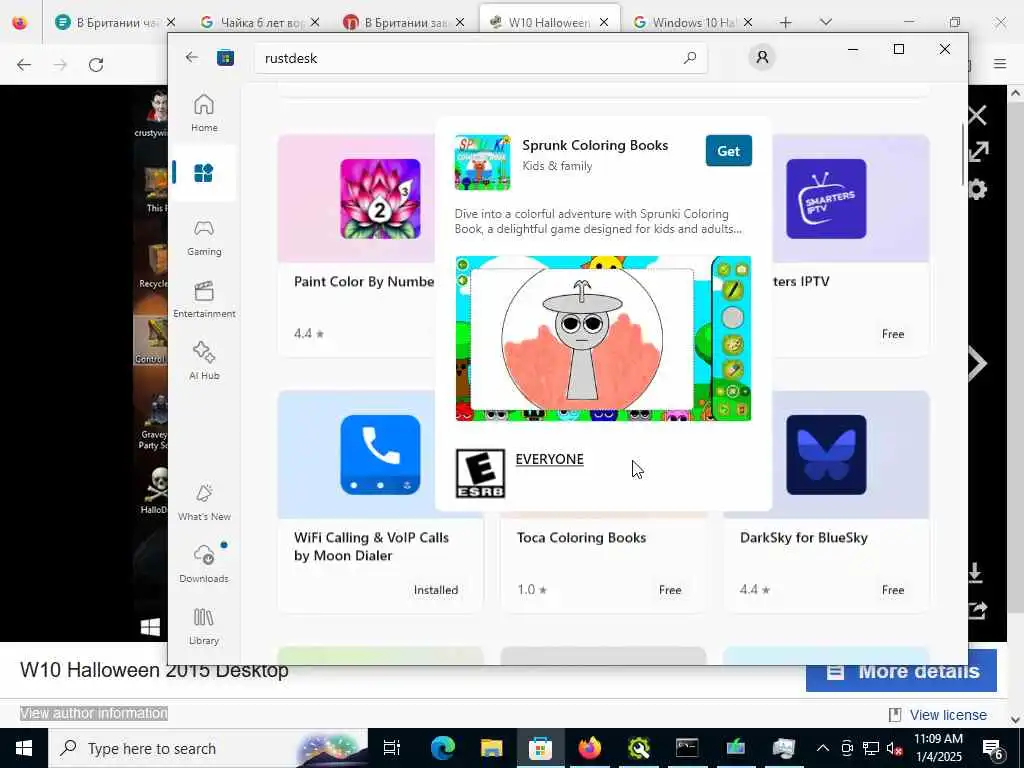Close the image viewer with X
The height and width of the screenshot is (768, 1024).
(x=978, y=116)
